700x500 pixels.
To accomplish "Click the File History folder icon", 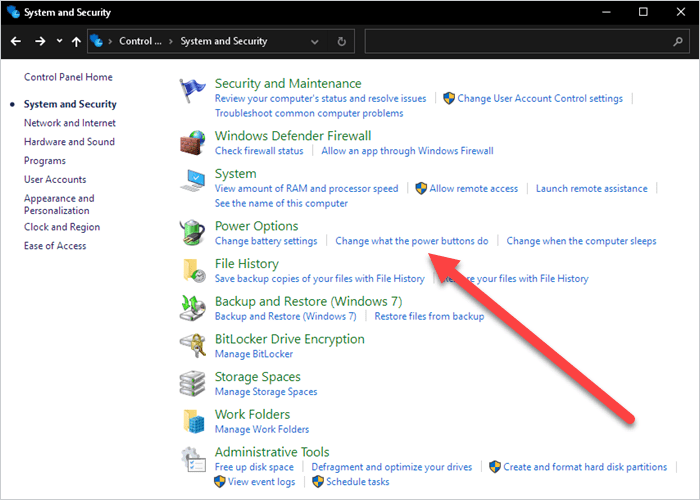I will pyautogui.click(x=194, y=271).
